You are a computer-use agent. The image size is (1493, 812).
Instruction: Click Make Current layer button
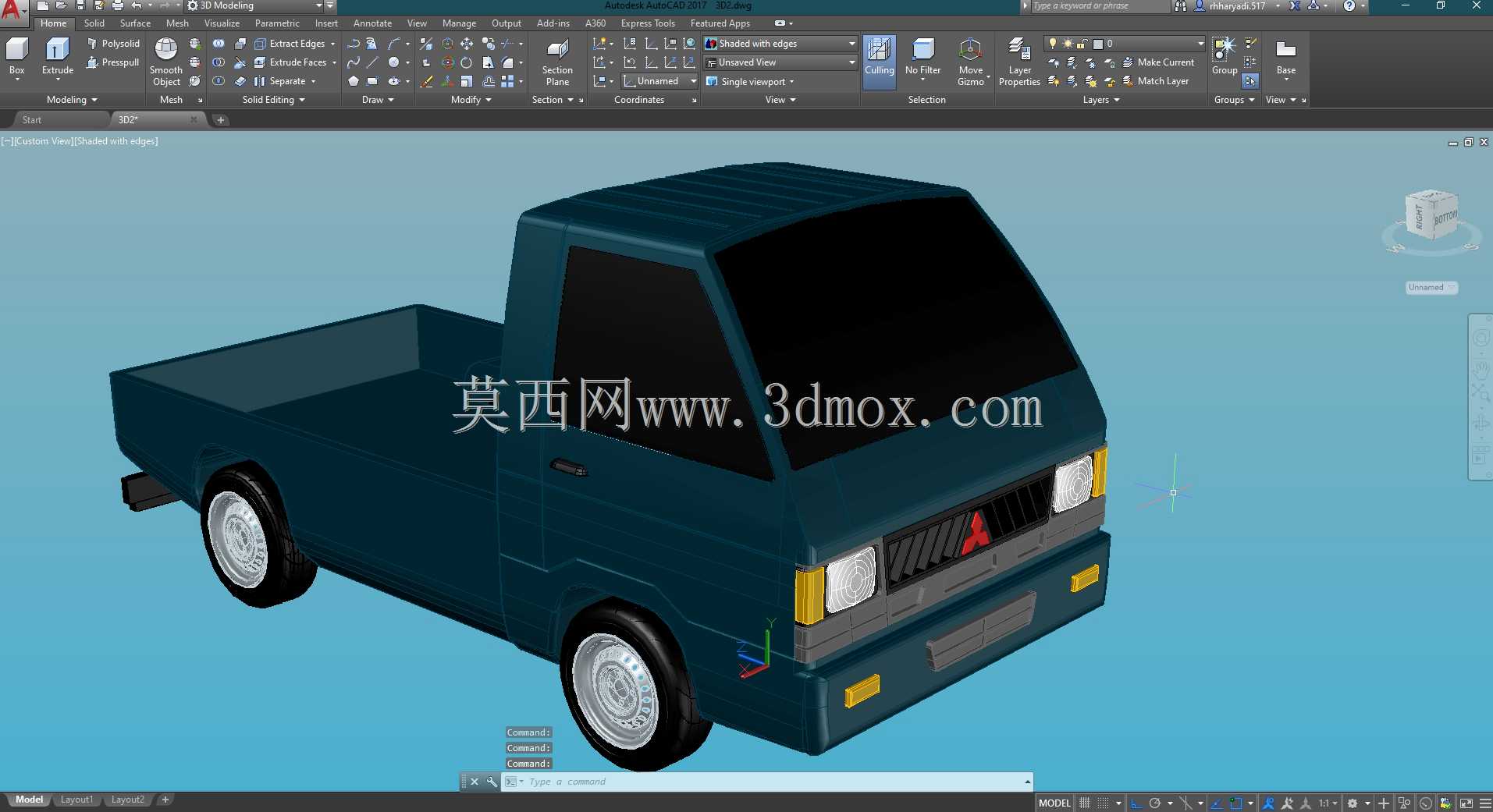point(1158,62)
